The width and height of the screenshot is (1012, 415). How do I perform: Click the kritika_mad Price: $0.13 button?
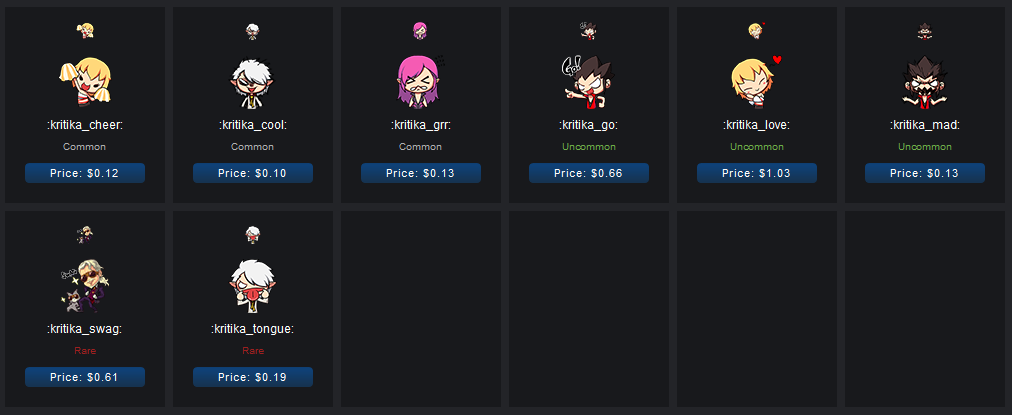924,173
